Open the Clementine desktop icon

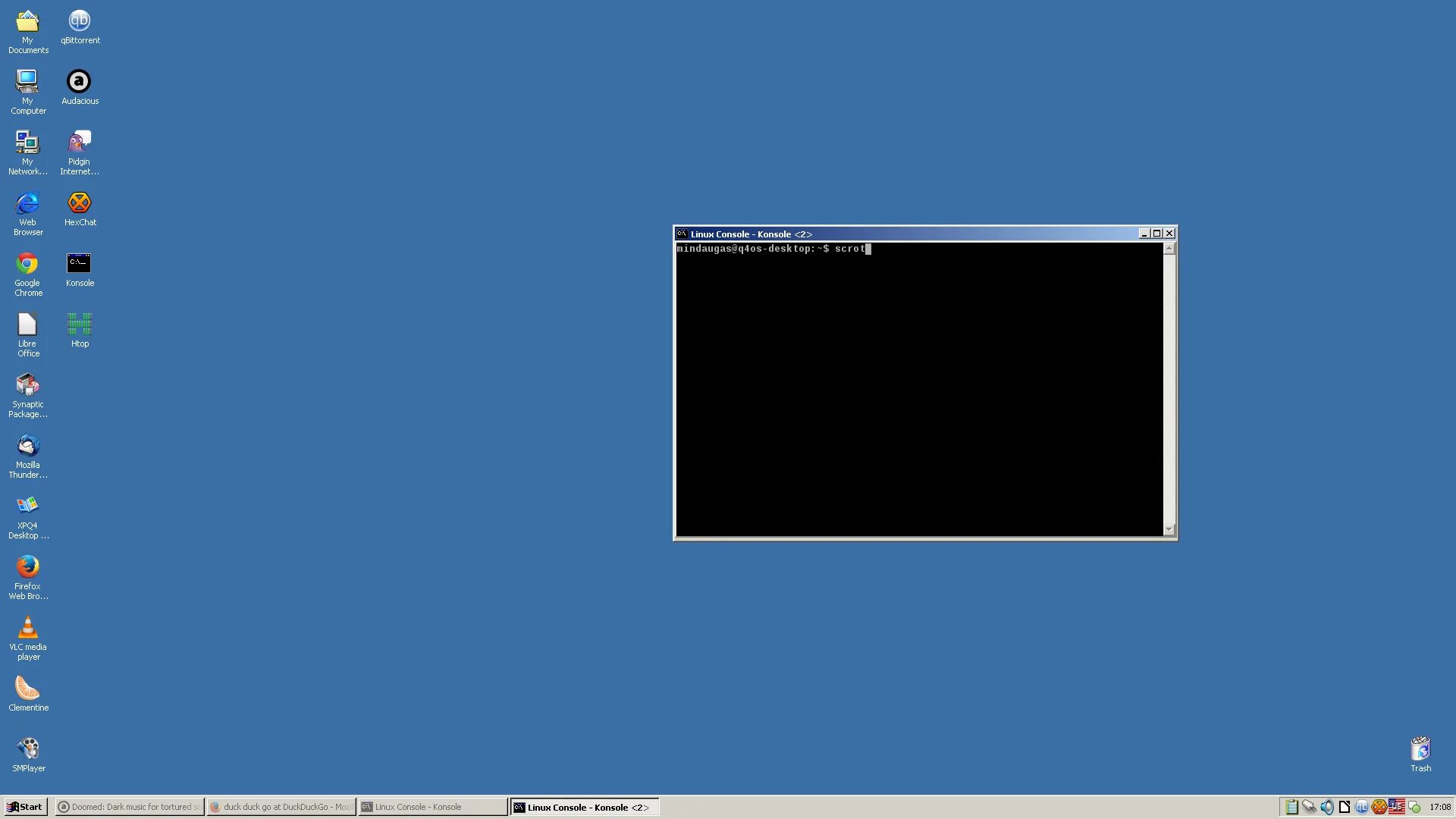point(28,689)
